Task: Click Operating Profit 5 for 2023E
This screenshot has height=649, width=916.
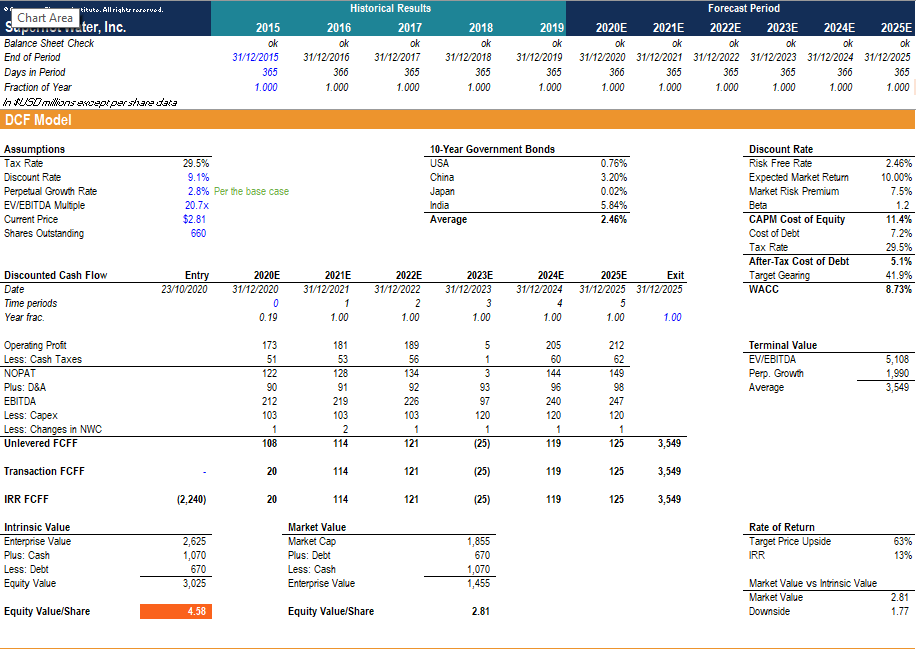Action: pos(487,346)
